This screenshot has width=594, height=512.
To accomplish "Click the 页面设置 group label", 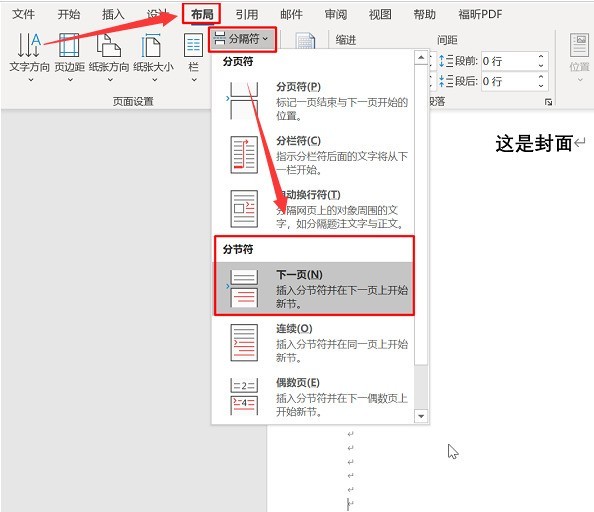I will [133, 101].
